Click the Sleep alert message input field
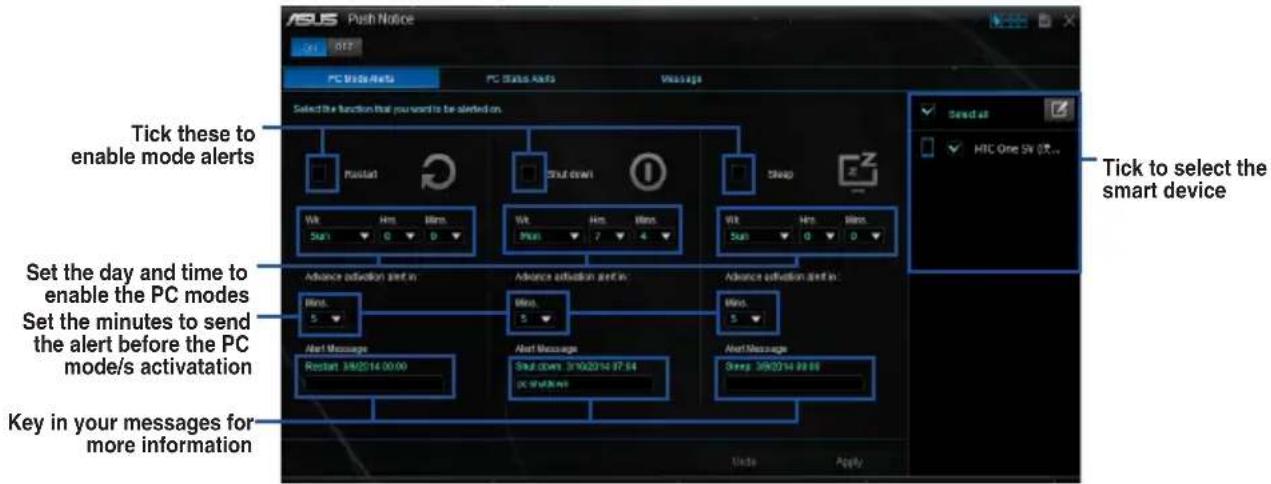This screenshot has width=1271, height=484. 795,383
